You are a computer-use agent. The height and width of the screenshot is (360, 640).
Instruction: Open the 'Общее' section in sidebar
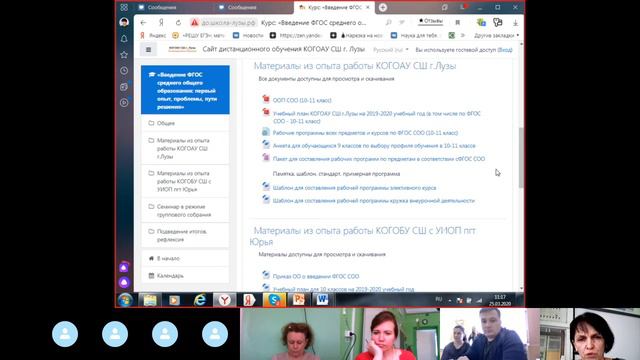click(185, 123)
